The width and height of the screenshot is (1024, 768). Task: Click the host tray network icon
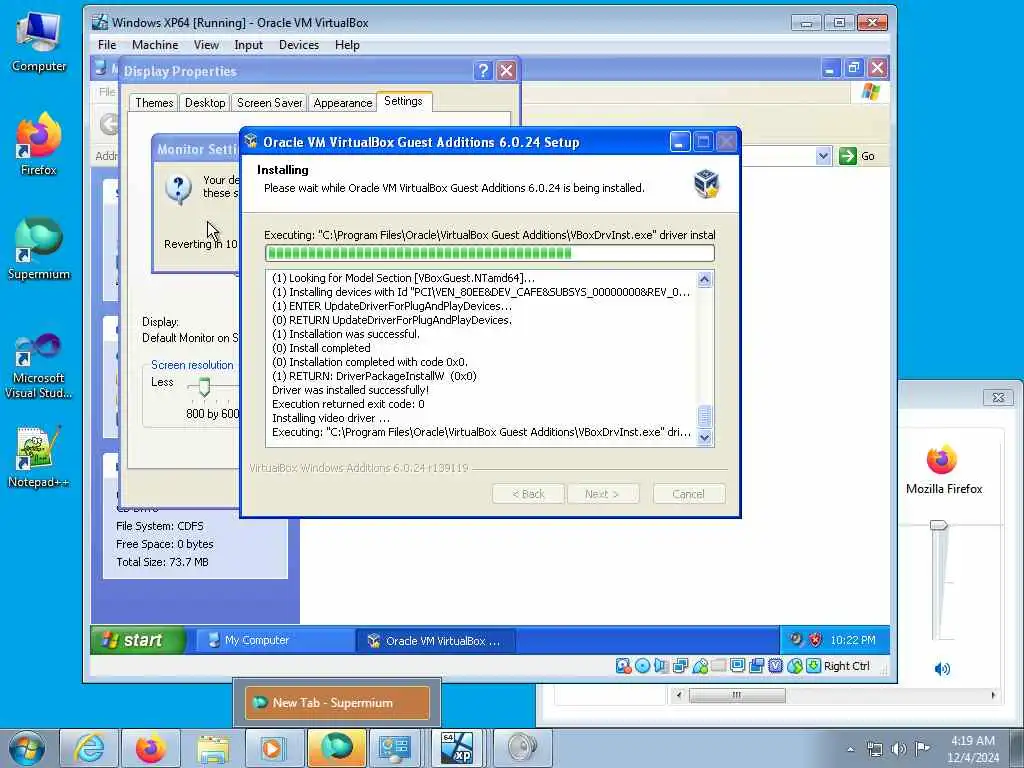tap(874, 748)
